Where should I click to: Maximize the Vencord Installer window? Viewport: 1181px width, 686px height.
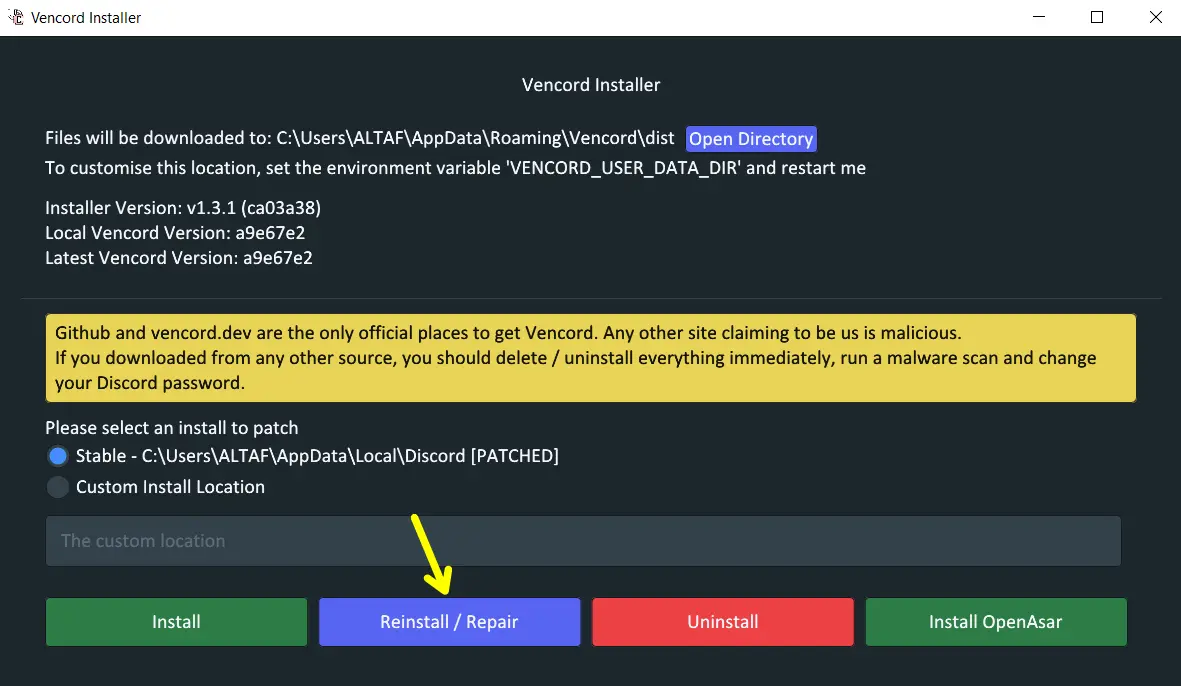pos(1097,17)
